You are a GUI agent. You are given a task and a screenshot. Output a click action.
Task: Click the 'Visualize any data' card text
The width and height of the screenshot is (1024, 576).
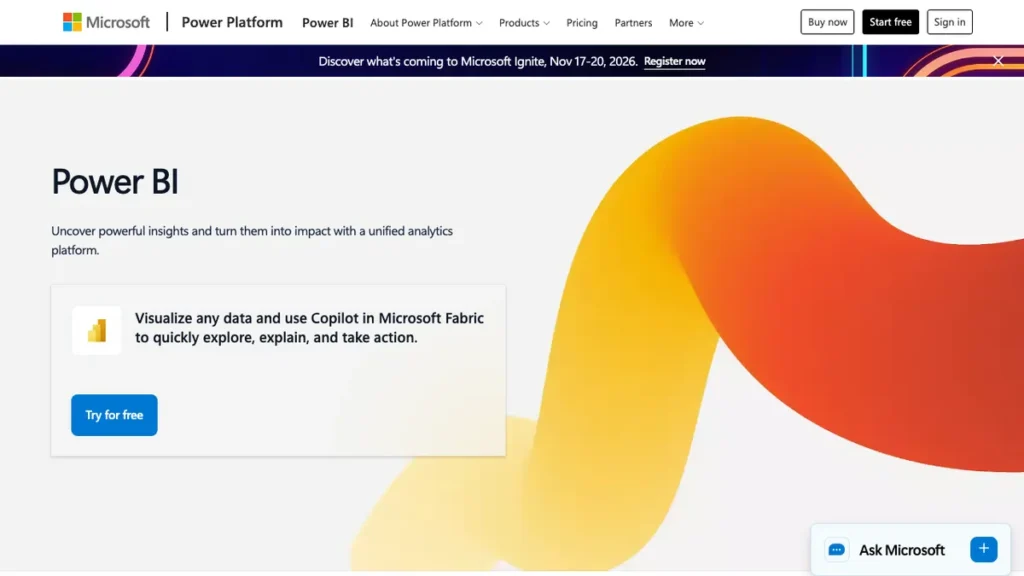(x=309, y=328)
